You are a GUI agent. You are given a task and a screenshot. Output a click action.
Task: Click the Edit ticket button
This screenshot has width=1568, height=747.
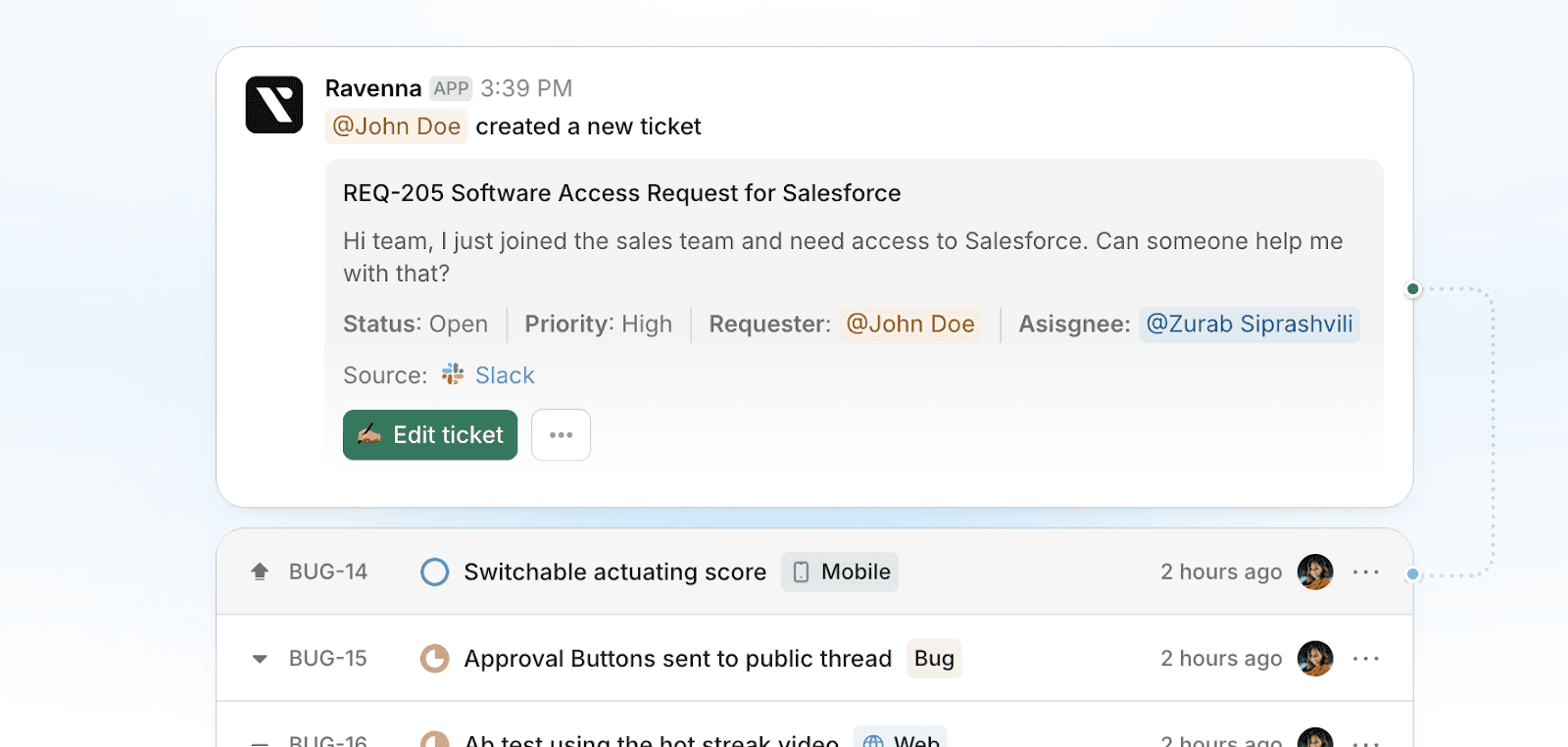coord(430,435)
